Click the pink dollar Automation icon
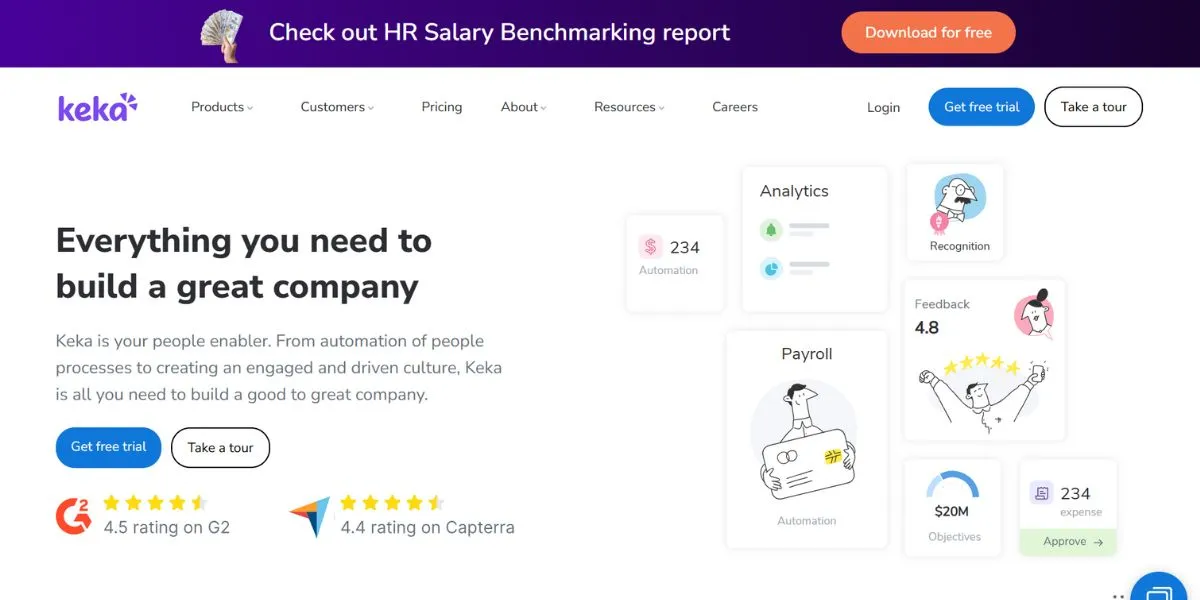The height and width of the screenshot is (600, 1200). click(x=651, y=247)
